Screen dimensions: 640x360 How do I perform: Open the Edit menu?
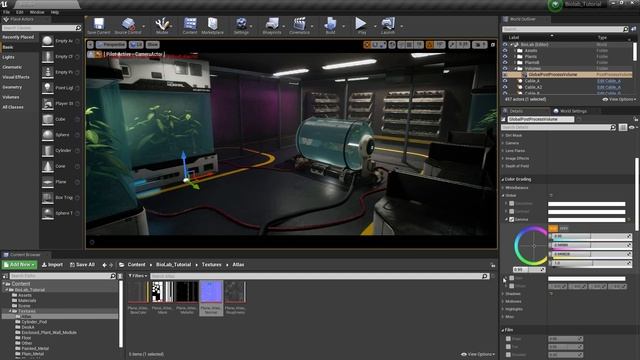click(20, 12)
